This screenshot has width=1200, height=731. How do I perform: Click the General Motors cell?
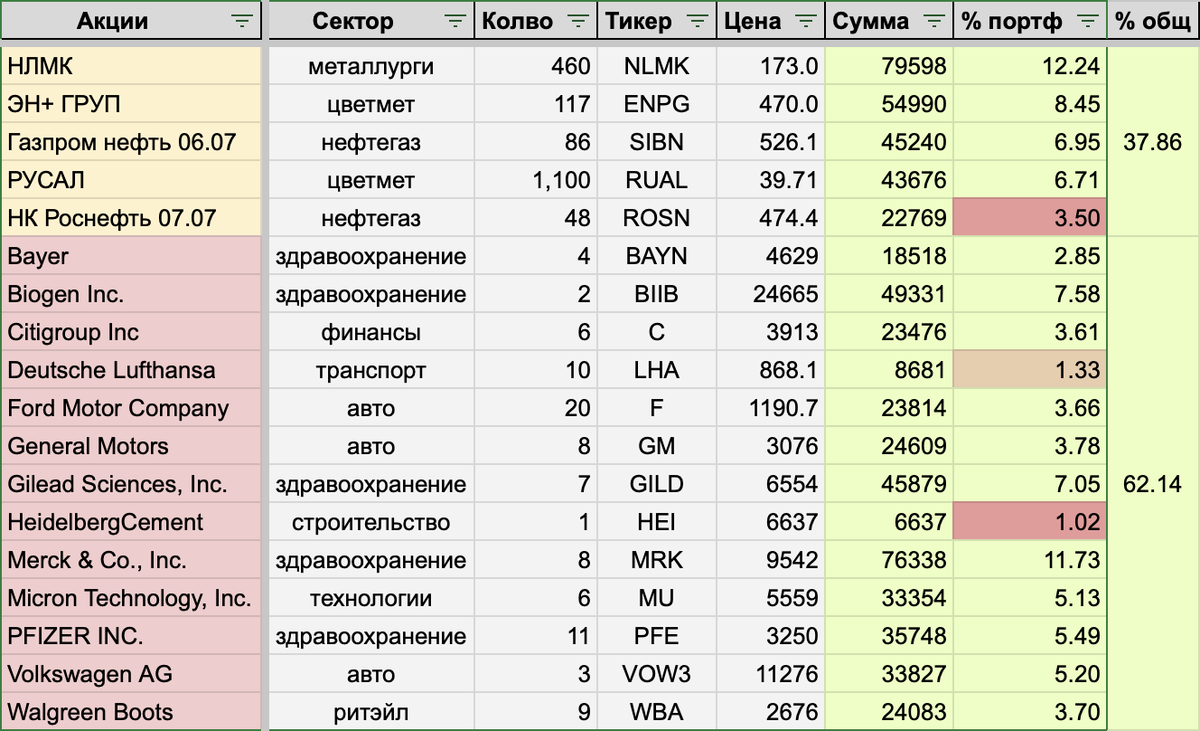click(132, 447)
